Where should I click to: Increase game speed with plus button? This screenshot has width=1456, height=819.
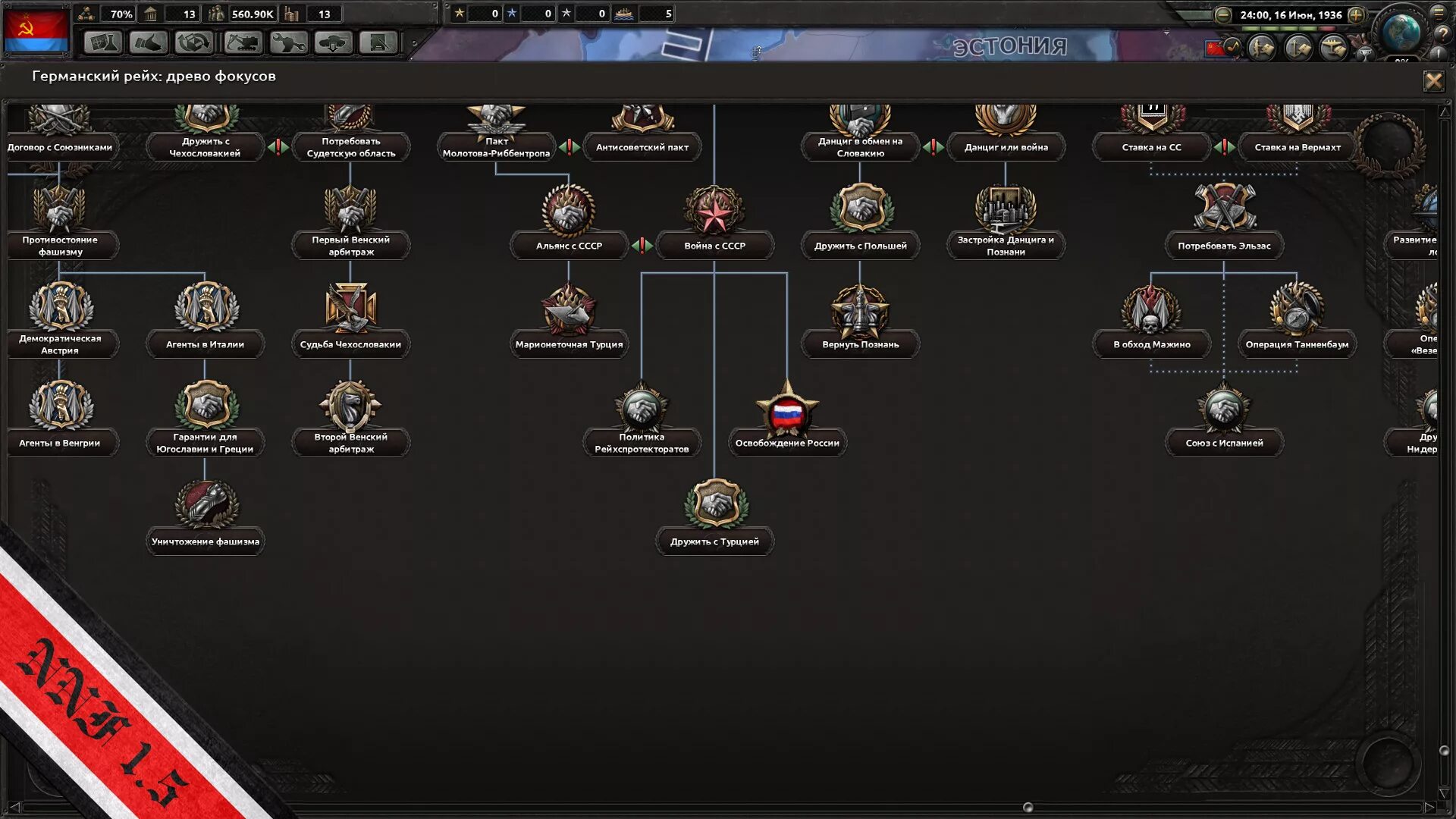coord(1357,14)
